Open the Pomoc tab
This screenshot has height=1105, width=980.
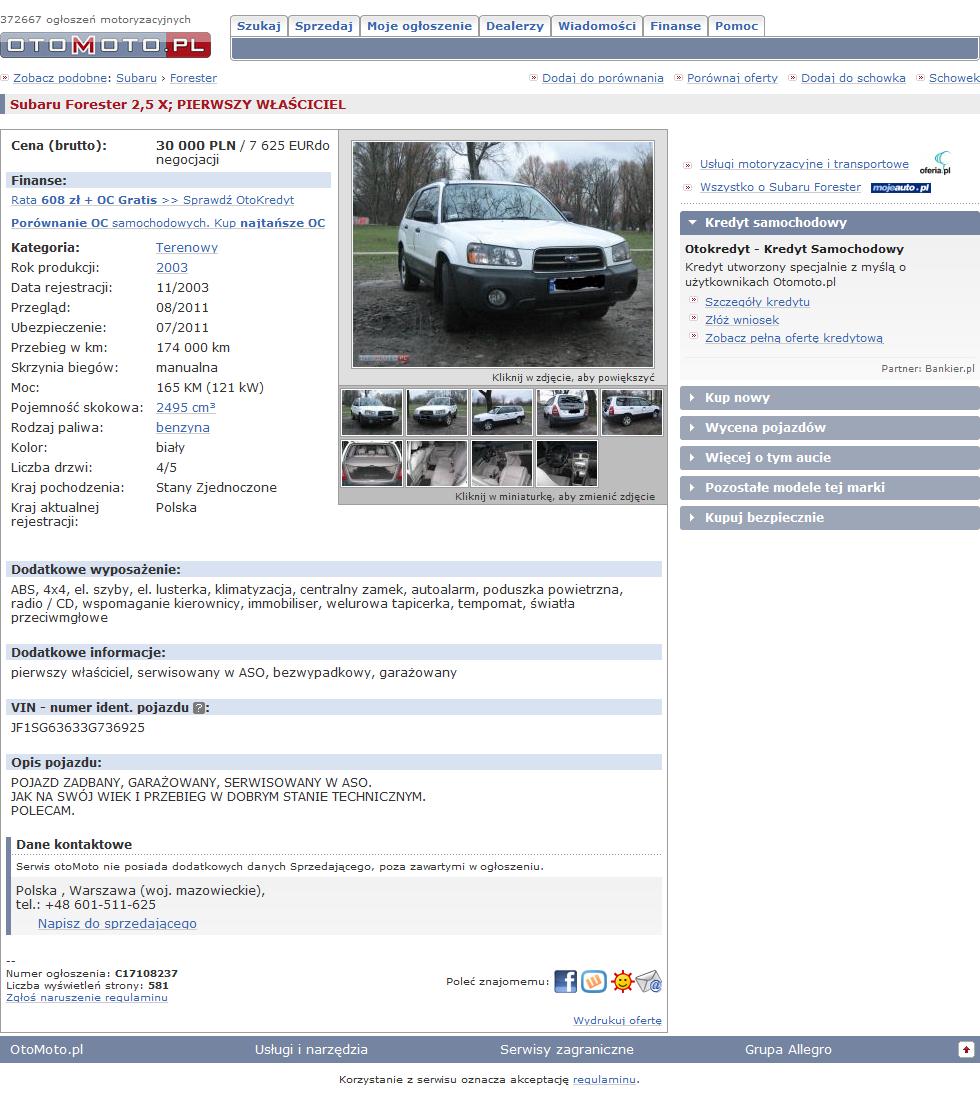point(736,26)
